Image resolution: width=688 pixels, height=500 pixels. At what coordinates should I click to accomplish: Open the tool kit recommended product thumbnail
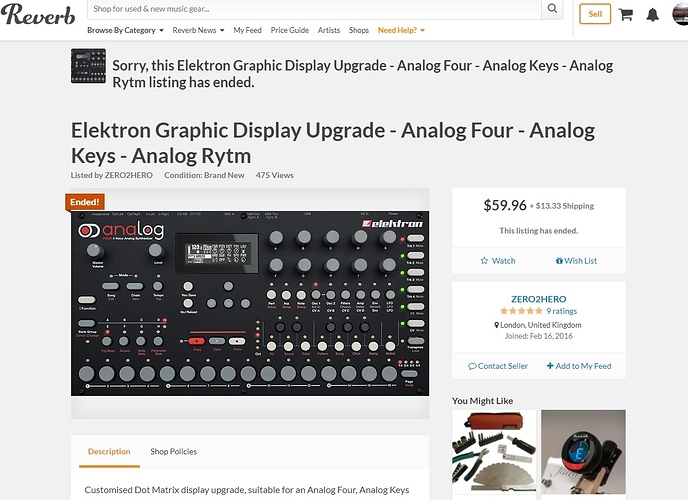pyautogui.click(x=494, y=452)
